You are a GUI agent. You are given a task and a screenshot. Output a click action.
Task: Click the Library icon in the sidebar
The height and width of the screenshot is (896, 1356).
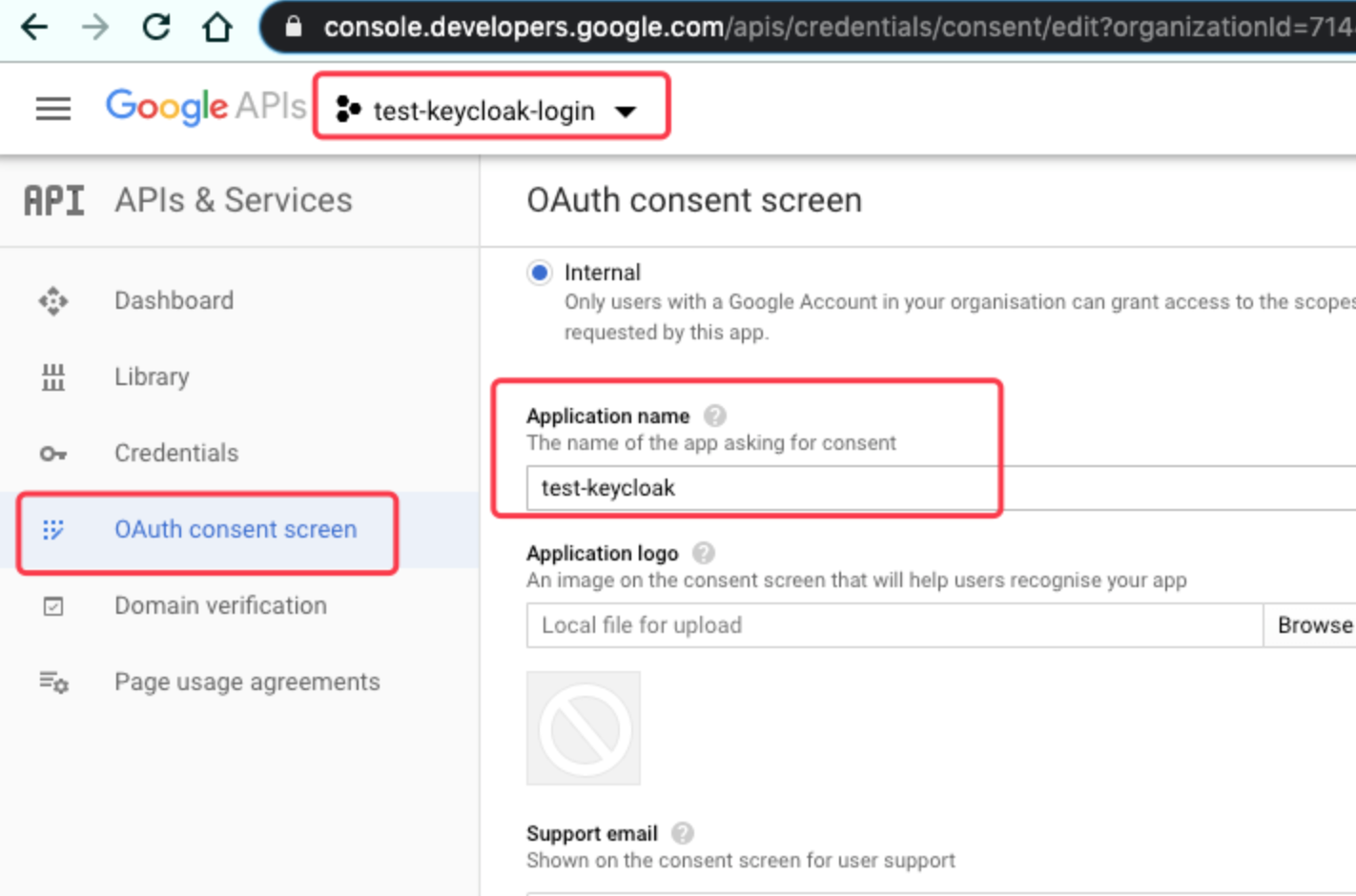click(x=53, y=377)
